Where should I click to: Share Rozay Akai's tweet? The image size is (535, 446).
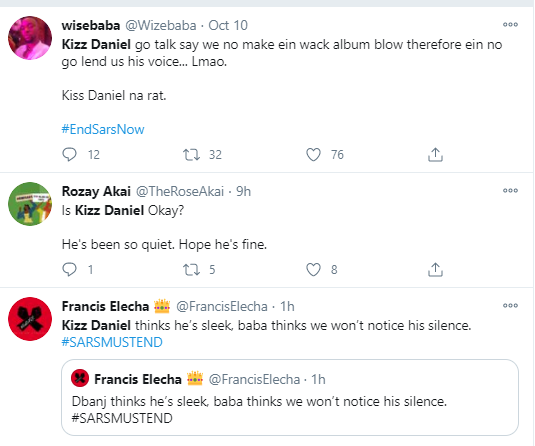(435, 270)
